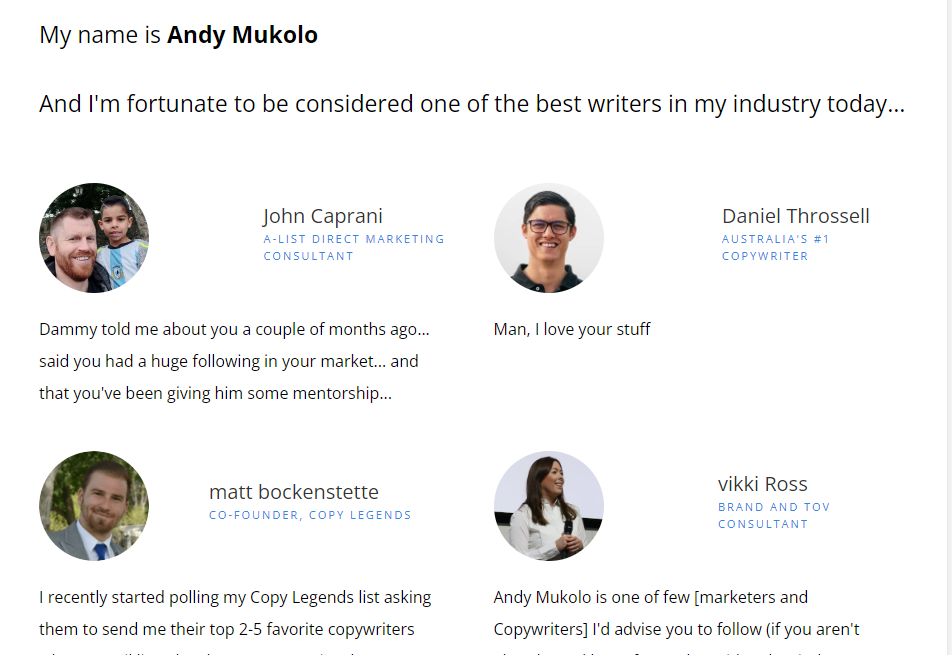
Task: Click the matt bockenstette name heading
Action: (294, 492)
